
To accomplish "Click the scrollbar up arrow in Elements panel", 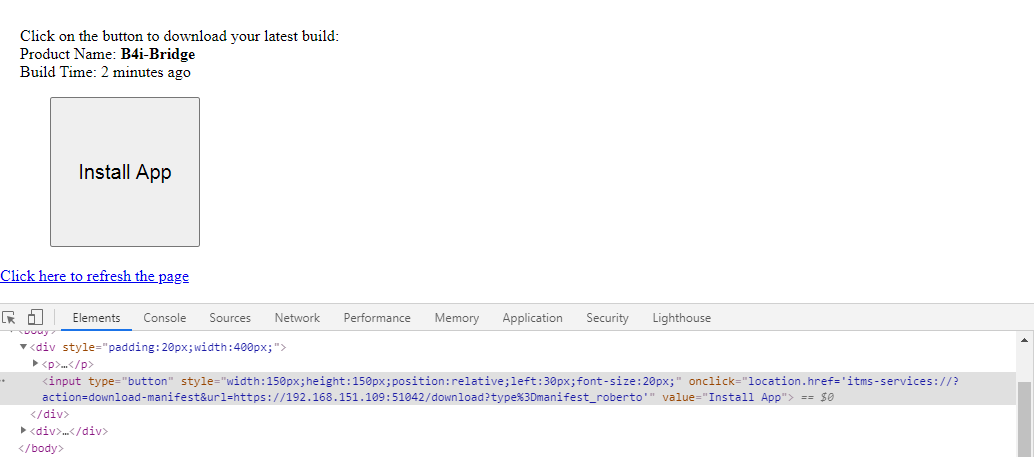I will coord(1025,340).
